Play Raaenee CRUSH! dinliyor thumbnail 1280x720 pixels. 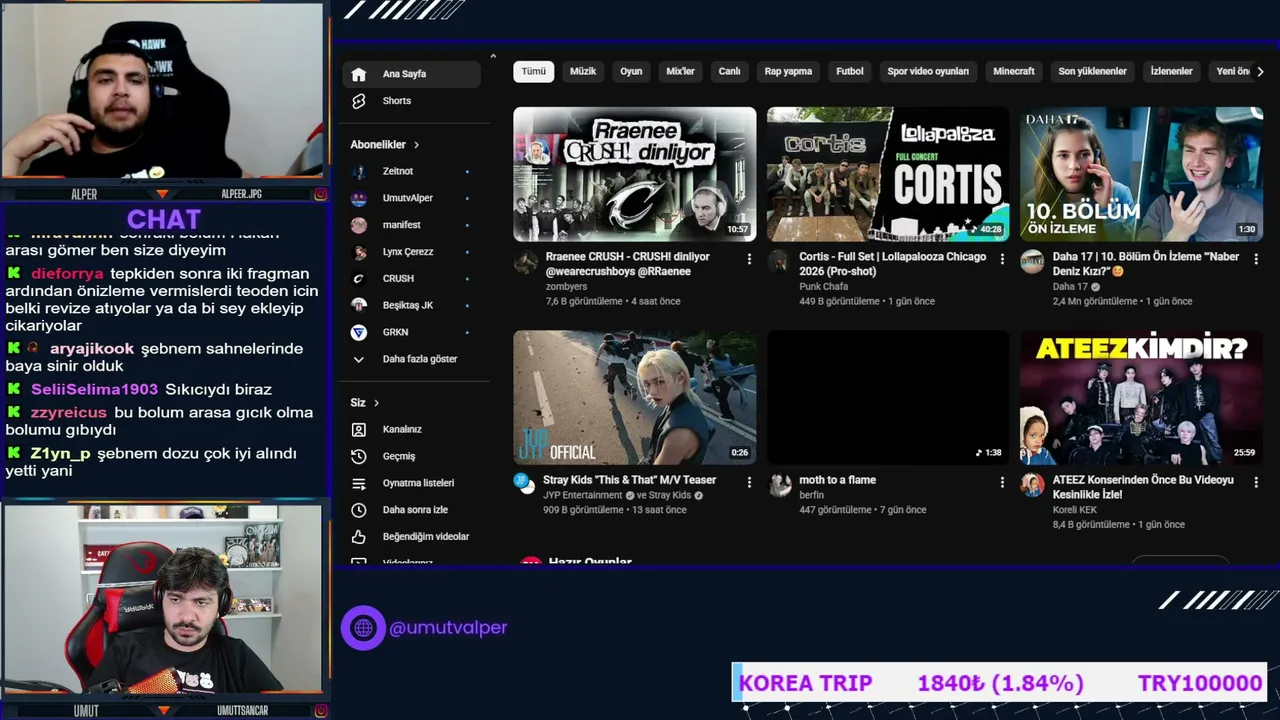635,174
